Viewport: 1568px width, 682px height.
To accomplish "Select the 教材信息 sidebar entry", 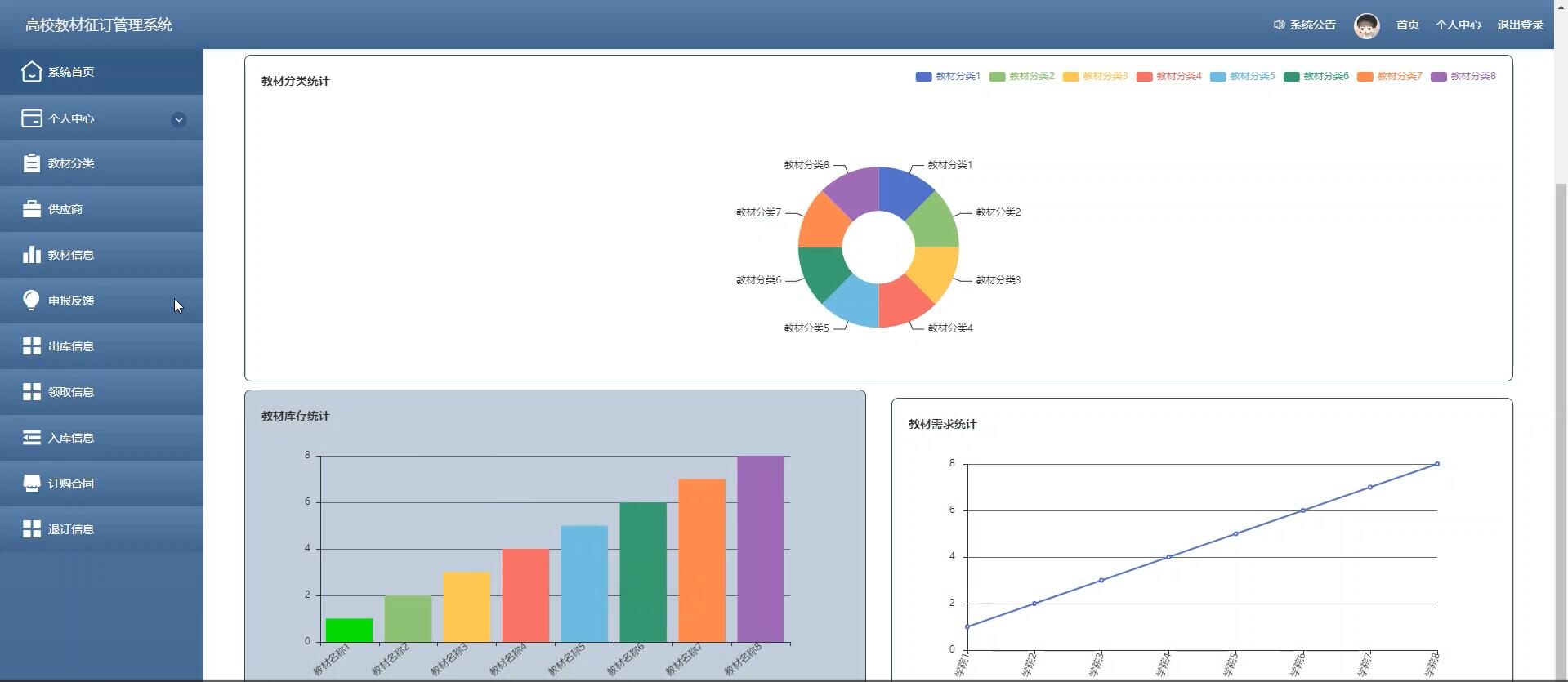I will tap(101, 255).
